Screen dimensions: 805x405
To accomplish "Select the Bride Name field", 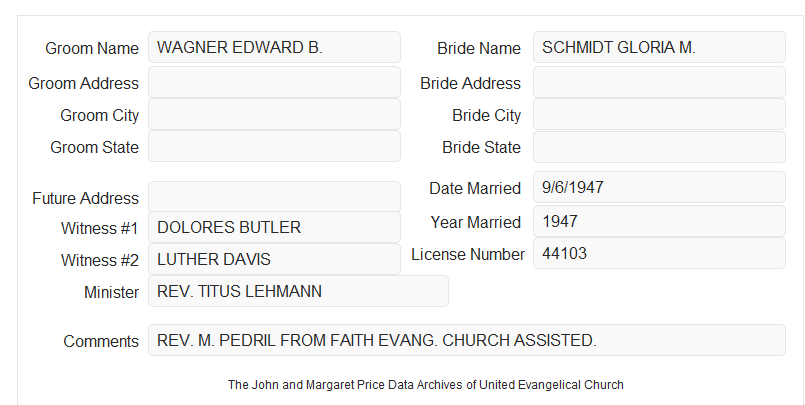I will pyautogui.click(x=659, y=47).
